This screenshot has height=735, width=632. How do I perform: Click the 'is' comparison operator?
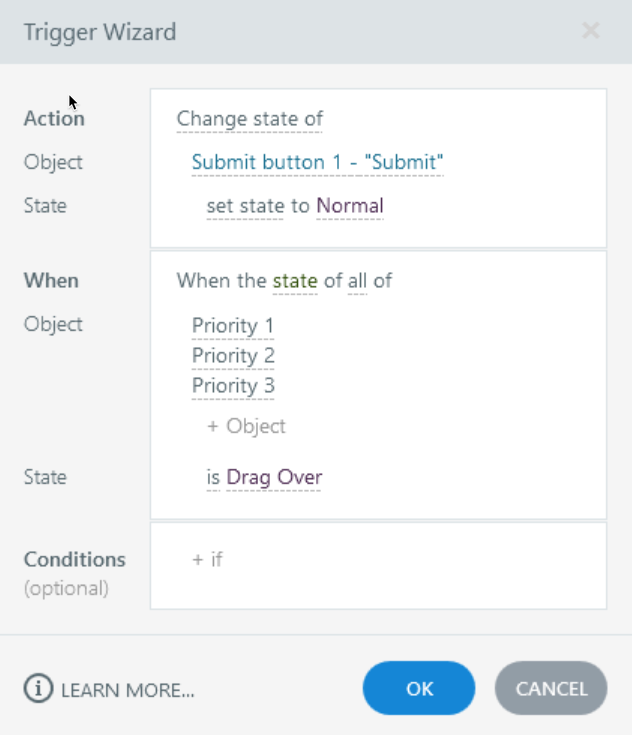[x=213, y=478]
